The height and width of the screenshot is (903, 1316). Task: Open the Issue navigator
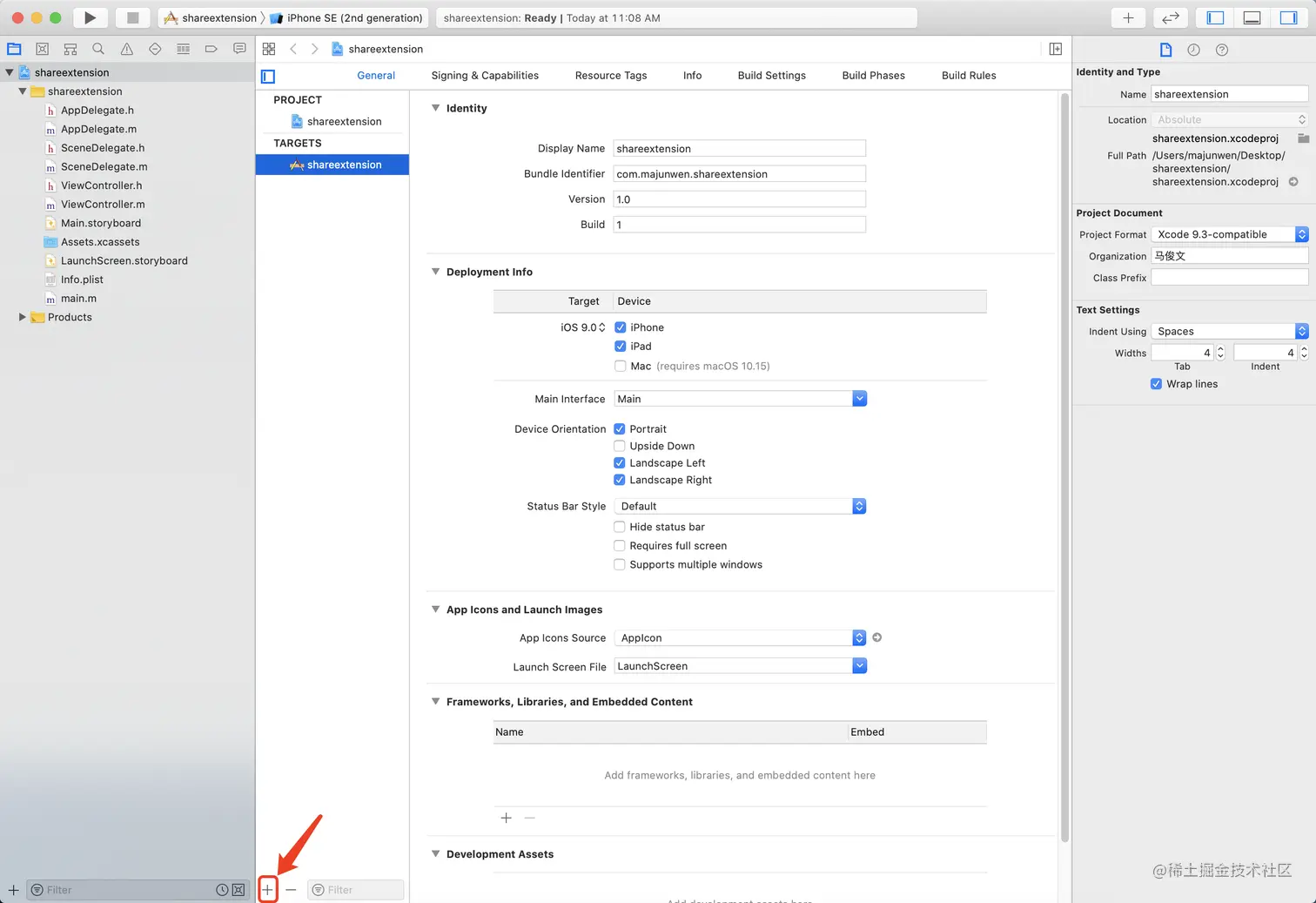[x=127, y=49]
